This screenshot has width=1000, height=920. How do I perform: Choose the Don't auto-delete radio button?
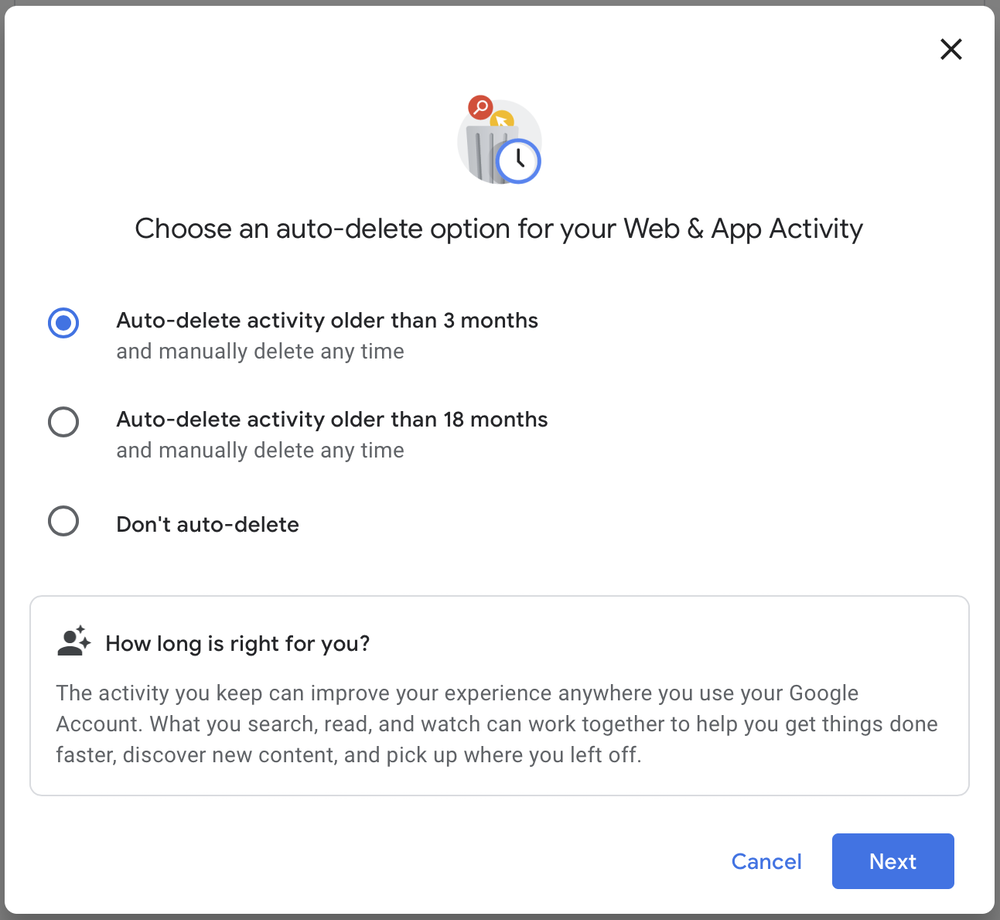63,522
